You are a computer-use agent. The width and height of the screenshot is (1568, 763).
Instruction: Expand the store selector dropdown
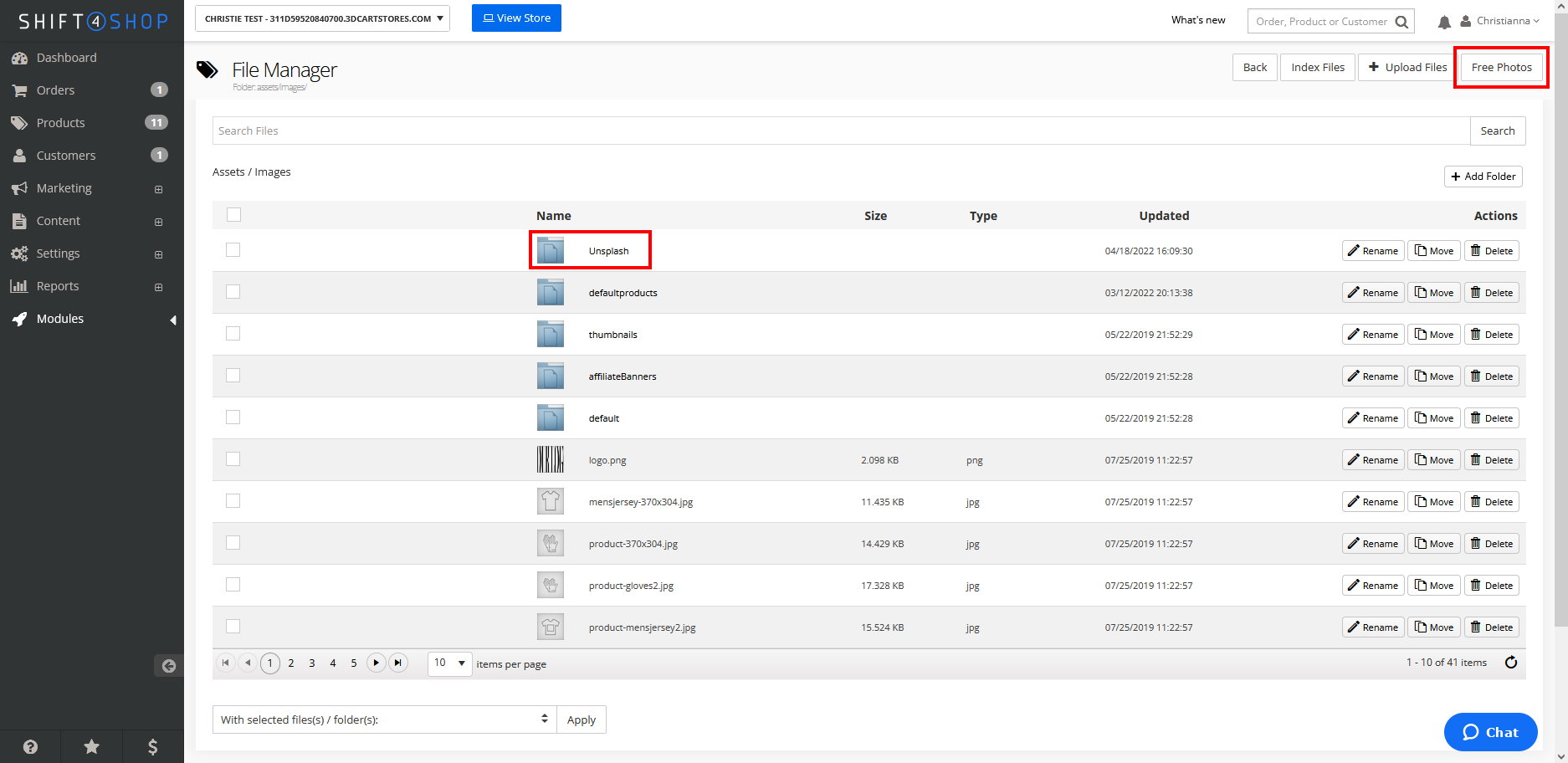coord(322,18)
